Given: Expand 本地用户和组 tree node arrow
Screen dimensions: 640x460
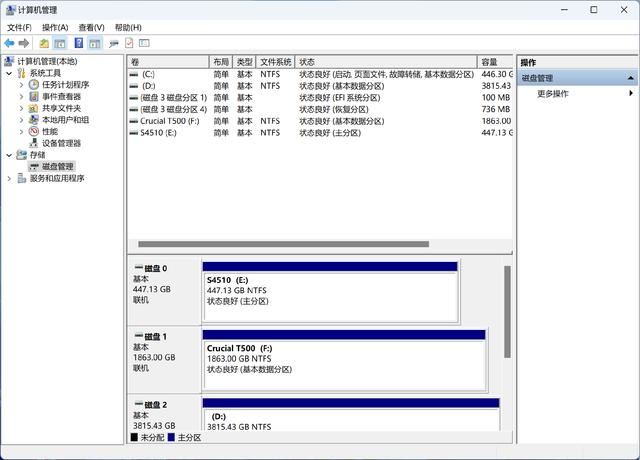Looking at the screenshot, I should 21,120.
